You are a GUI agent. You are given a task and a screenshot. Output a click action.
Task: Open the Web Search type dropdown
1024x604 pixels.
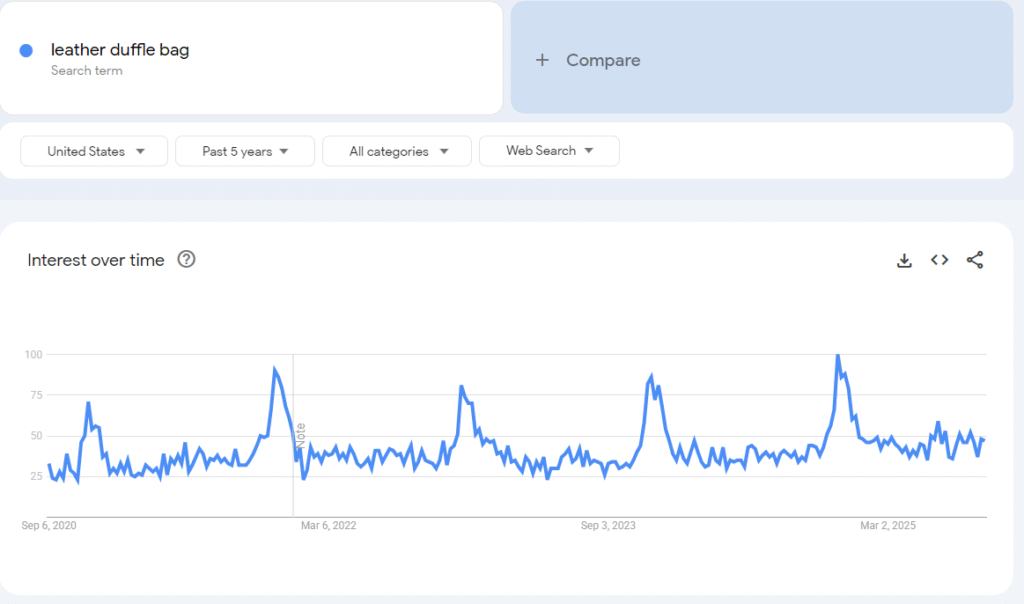549,151
